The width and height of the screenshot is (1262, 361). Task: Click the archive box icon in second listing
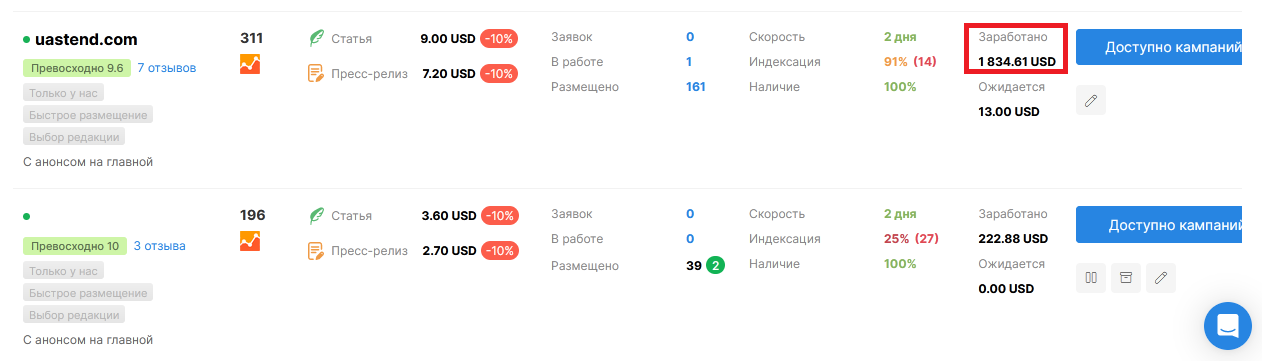click(x=1126, y=278)
